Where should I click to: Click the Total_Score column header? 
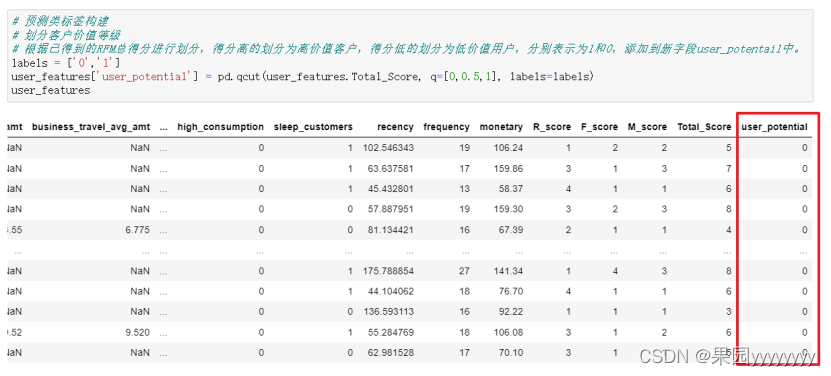click(x=704, y=127)
